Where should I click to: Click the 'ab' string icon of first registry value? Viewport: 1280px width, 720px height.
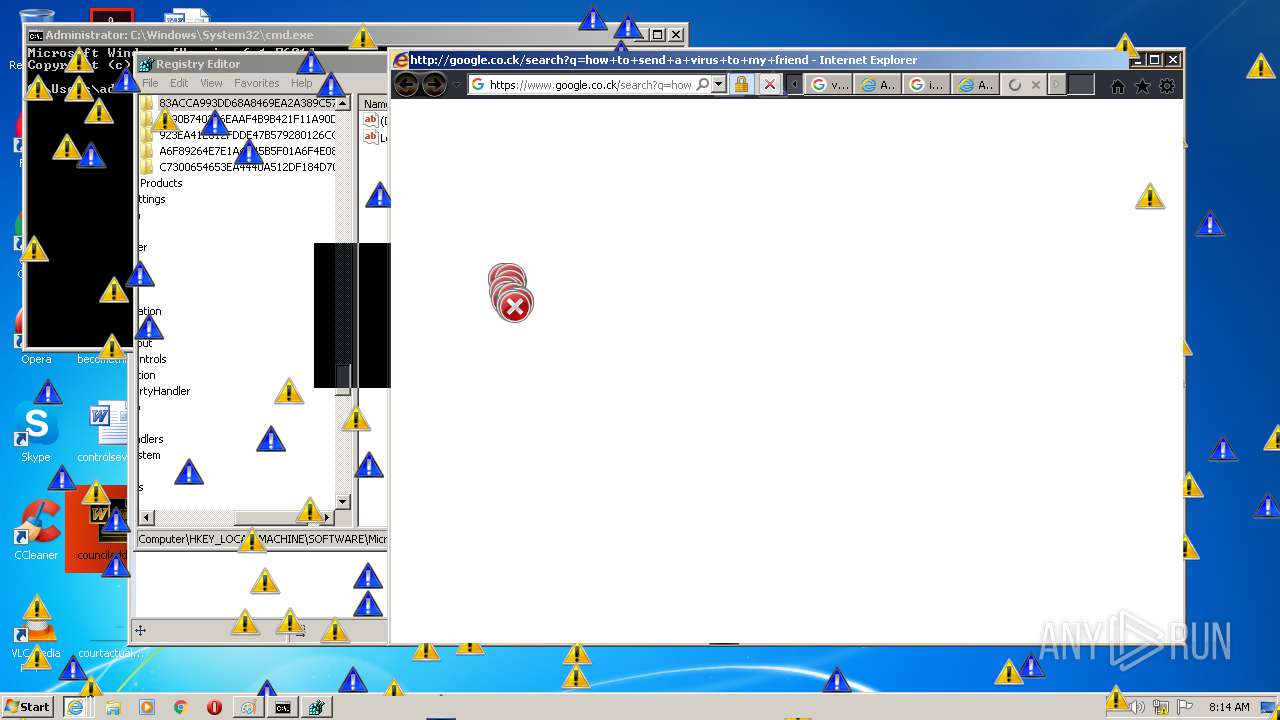[371, 120]
